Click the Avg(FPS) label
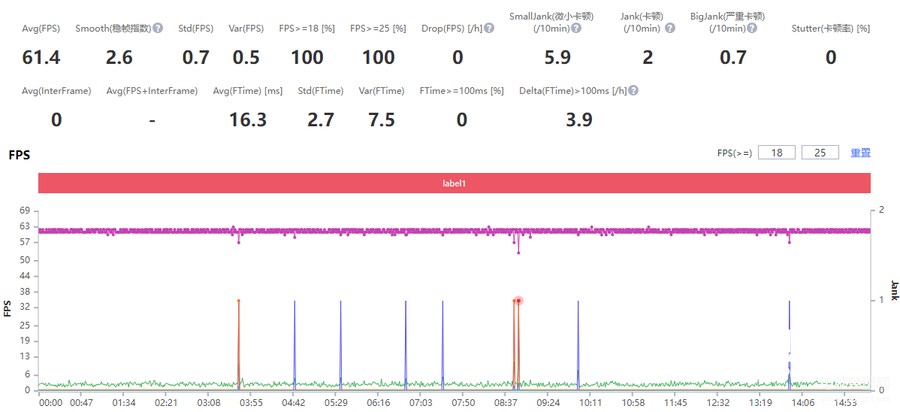 point(41,29)
